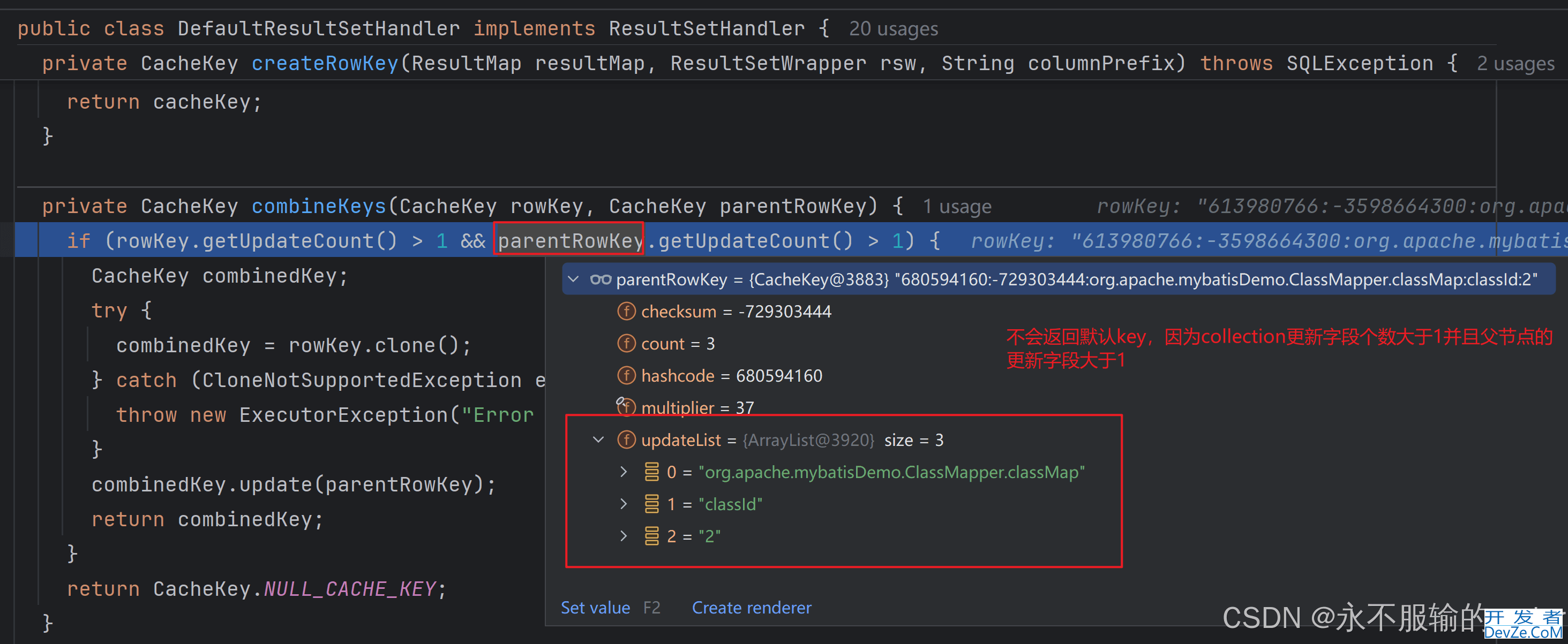
Task: Click 'hashcode = 680594160' row
Action: pyautogui.click(x=731, y=376)
